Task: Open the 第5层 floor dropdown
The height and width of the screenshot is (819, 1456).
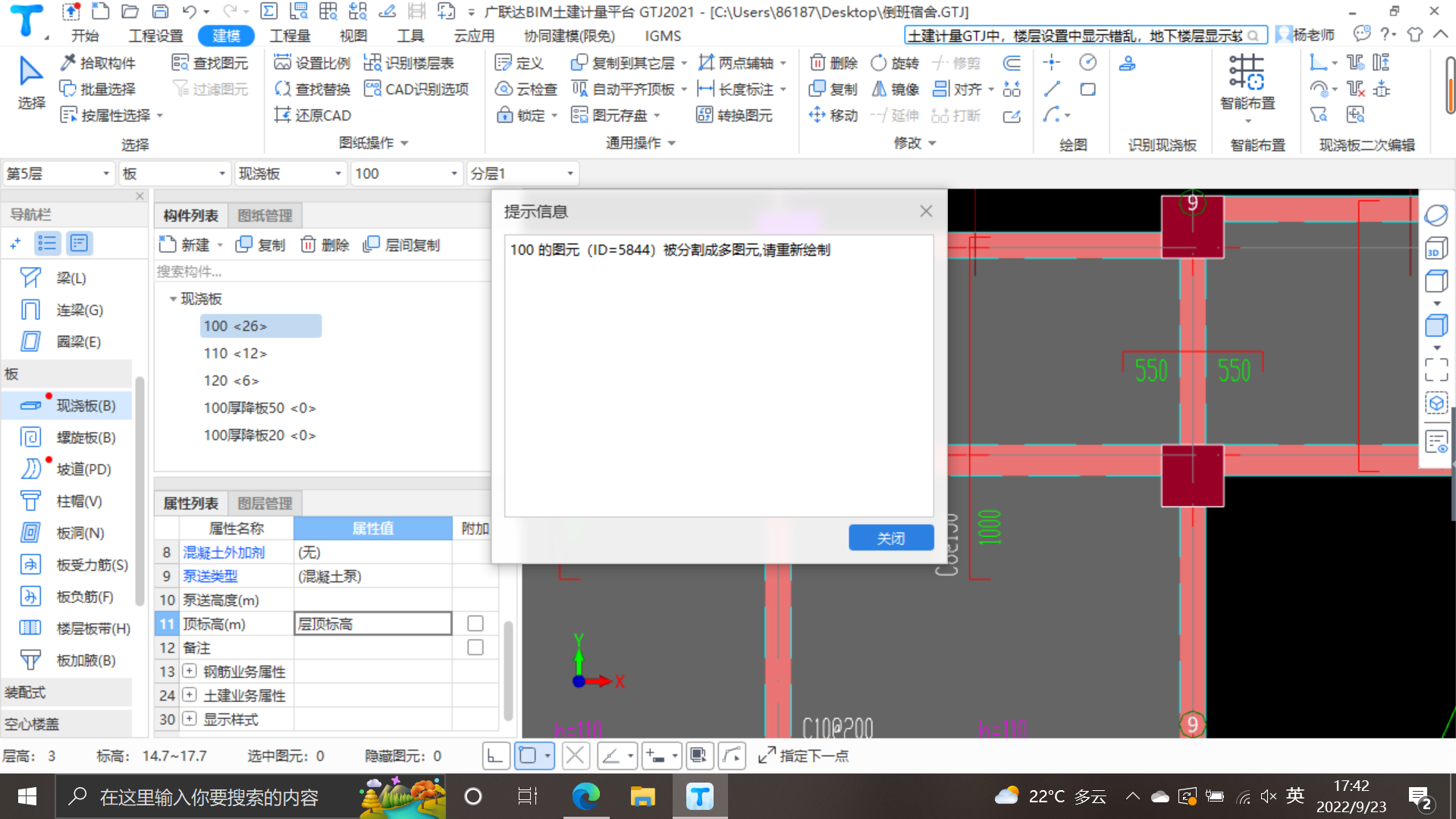Action: [x=59, y=174]
